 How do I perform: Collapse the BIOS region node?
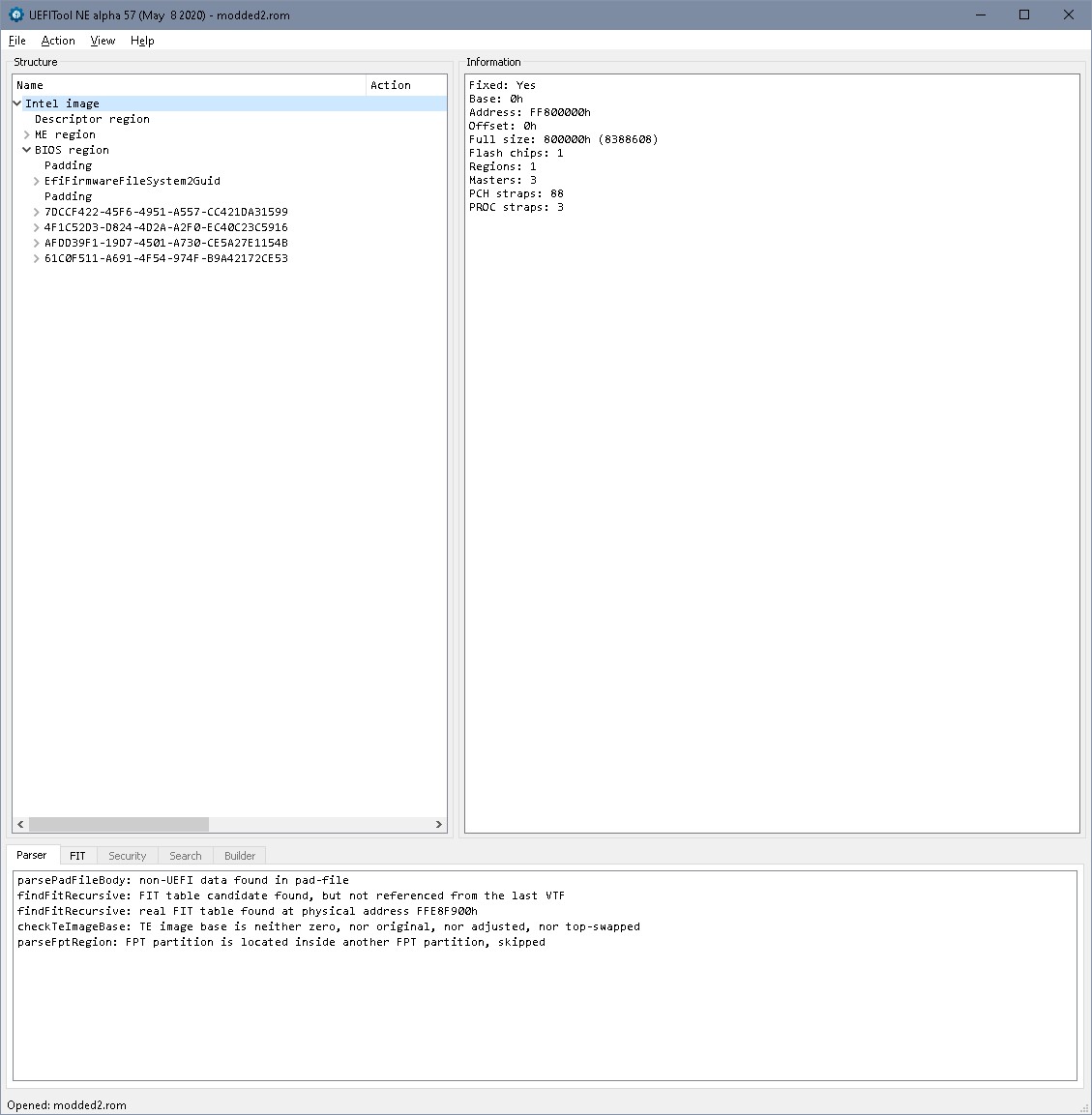(x=27, y=150)
